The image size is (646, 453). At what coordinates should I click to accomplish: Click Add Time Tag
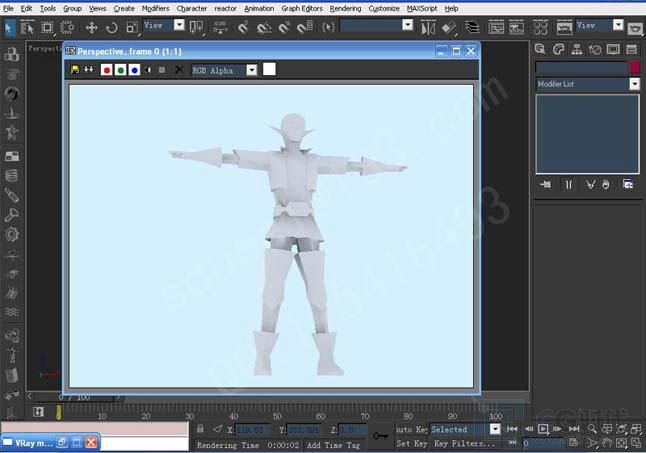coord(333,445)
